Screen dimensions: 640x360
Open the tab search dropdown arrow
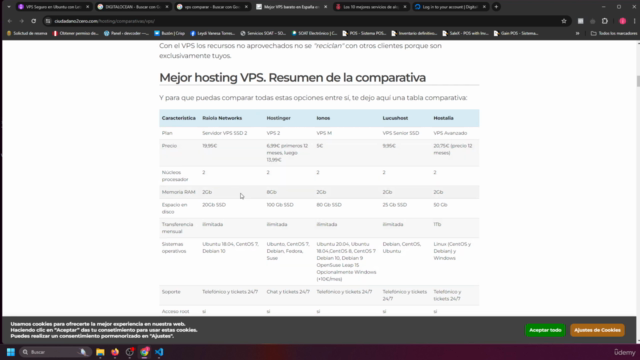pyautogui.click(x=9, y=7)
